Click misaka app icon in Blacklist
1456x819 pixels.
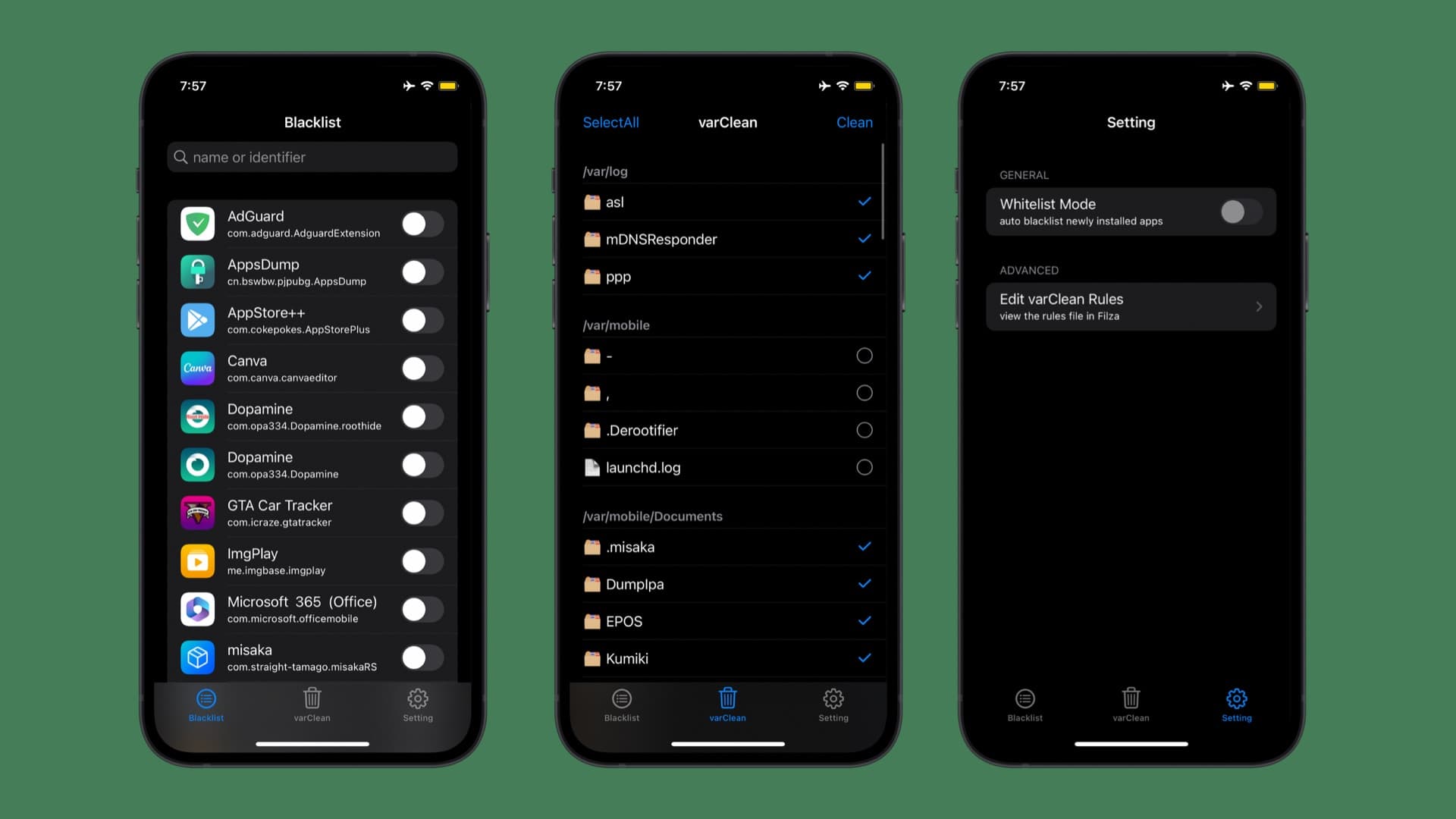pos(197,657)
